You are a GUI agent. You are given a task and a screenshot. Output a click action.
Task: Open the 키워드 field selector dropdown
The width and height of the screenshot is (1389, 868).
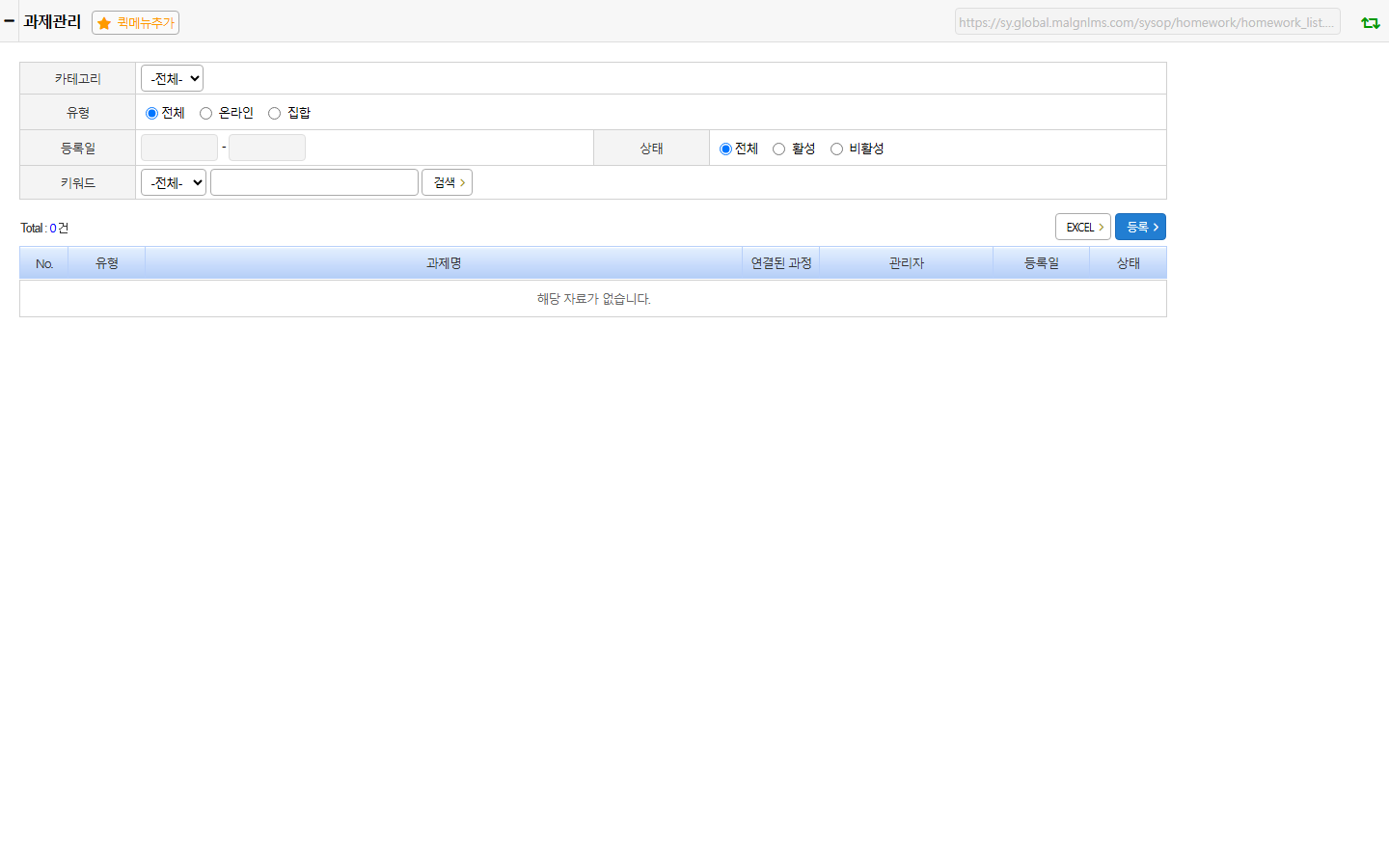click(x=174, y=182)
